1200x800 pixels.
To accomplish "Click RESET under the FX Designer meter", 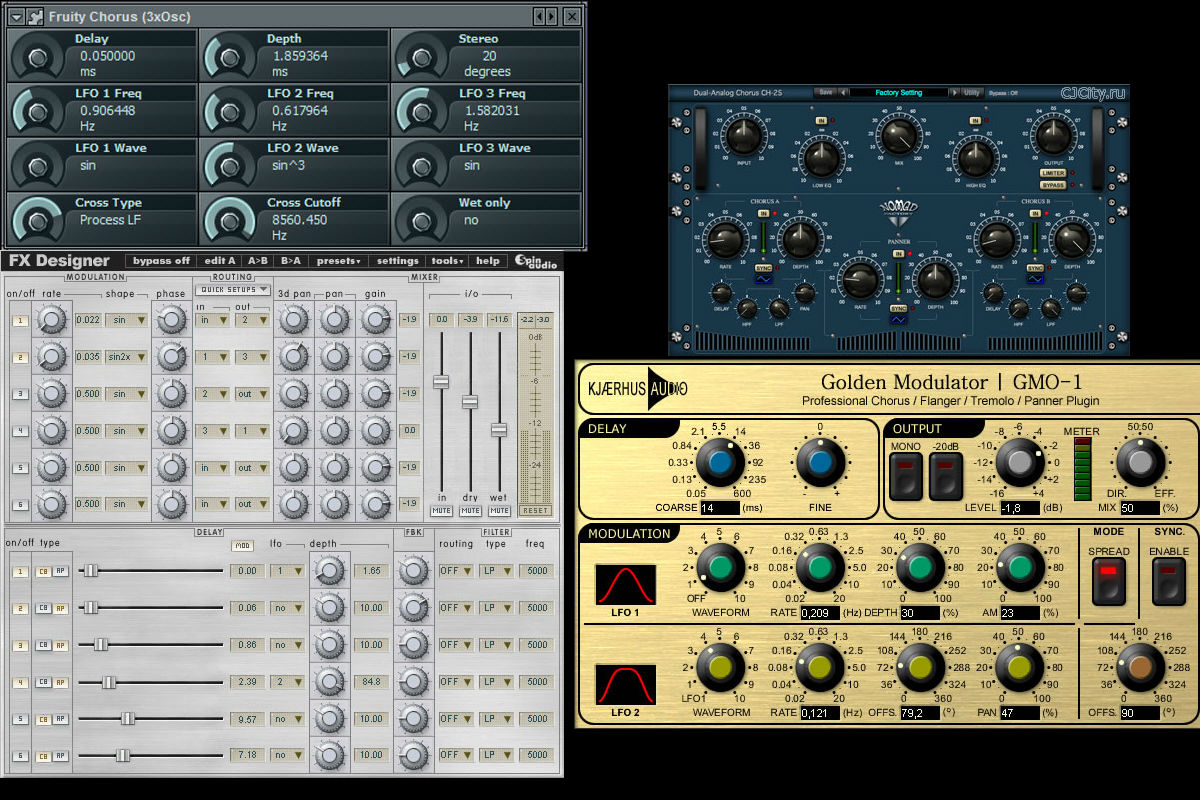I will point(536,511).
